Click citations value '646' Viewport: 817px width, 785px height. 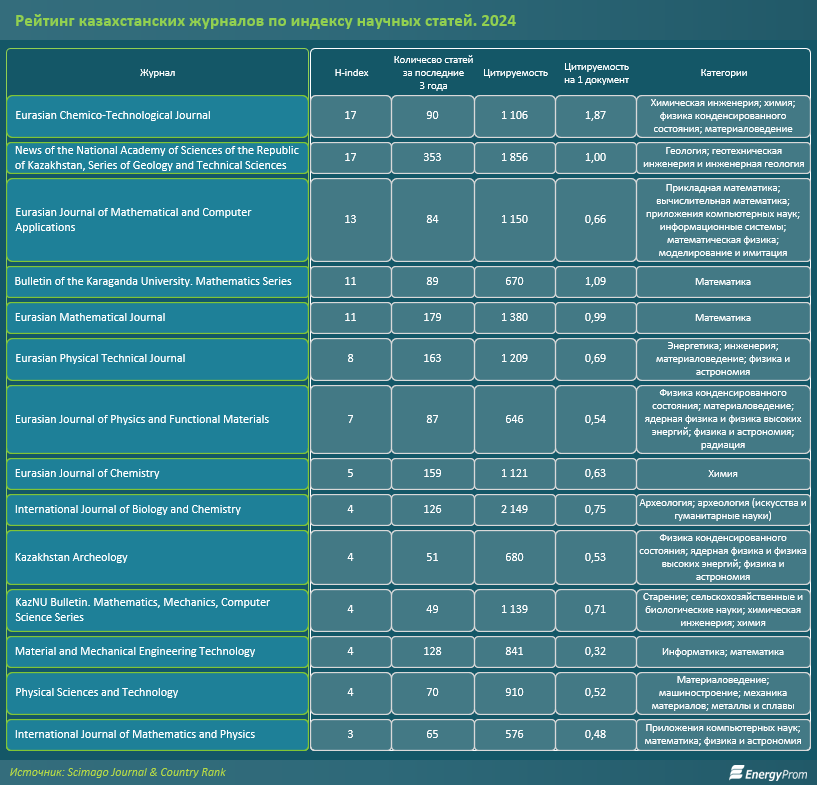(515, 419)
